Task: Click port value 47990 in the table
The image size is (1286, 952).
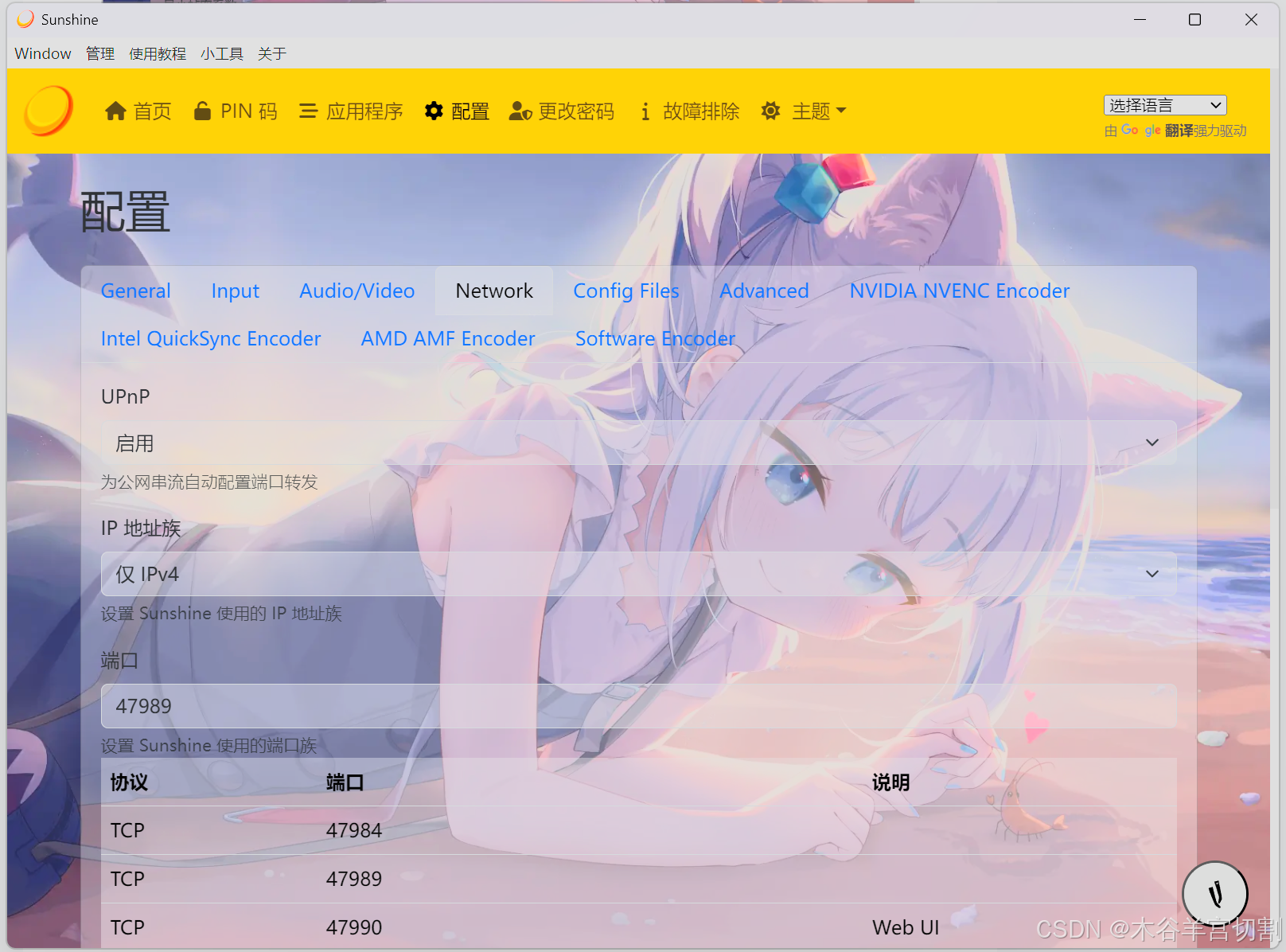Action: point(354,927)
